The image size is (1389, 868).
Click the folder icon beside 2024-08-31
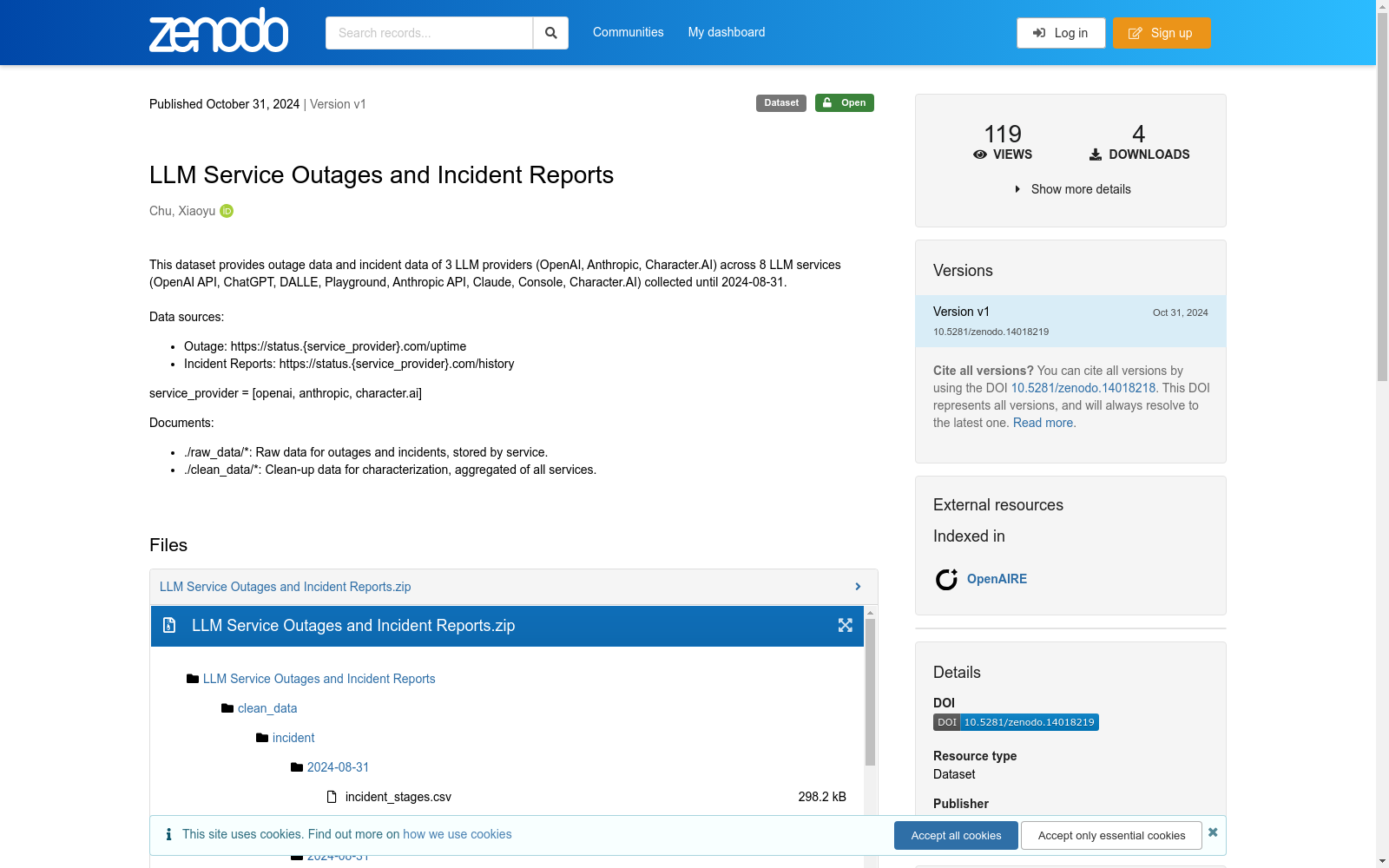pyautogui.click(x=297, y=767)
